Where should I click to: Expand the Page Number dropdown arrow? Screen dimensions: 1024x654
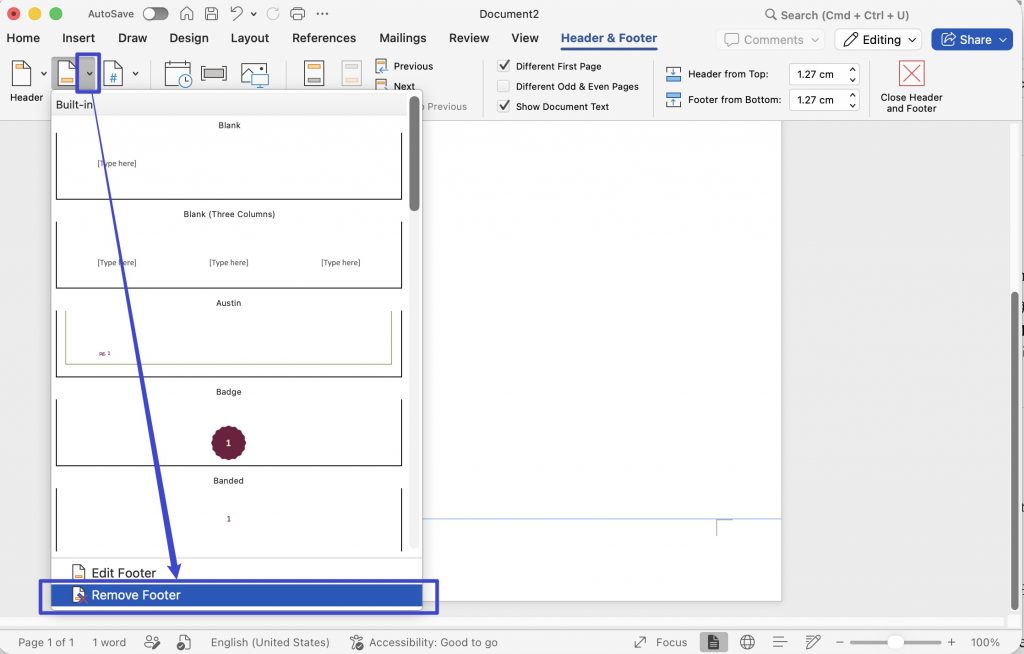[135, 73]
